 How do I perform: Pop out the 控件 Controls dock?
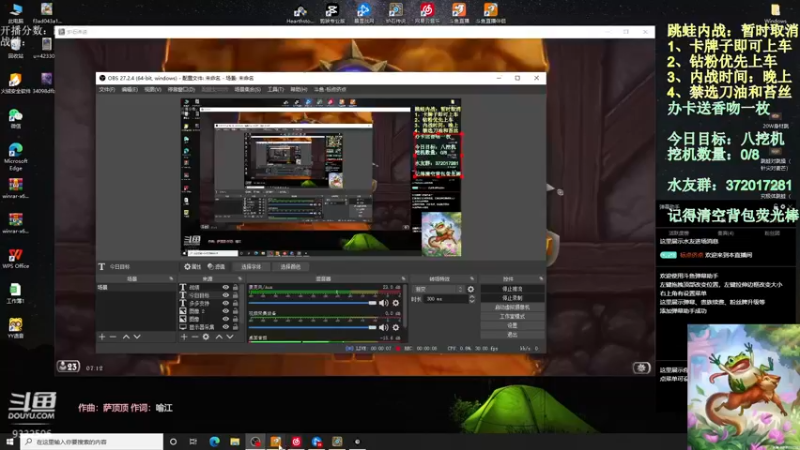pos(541,279)
